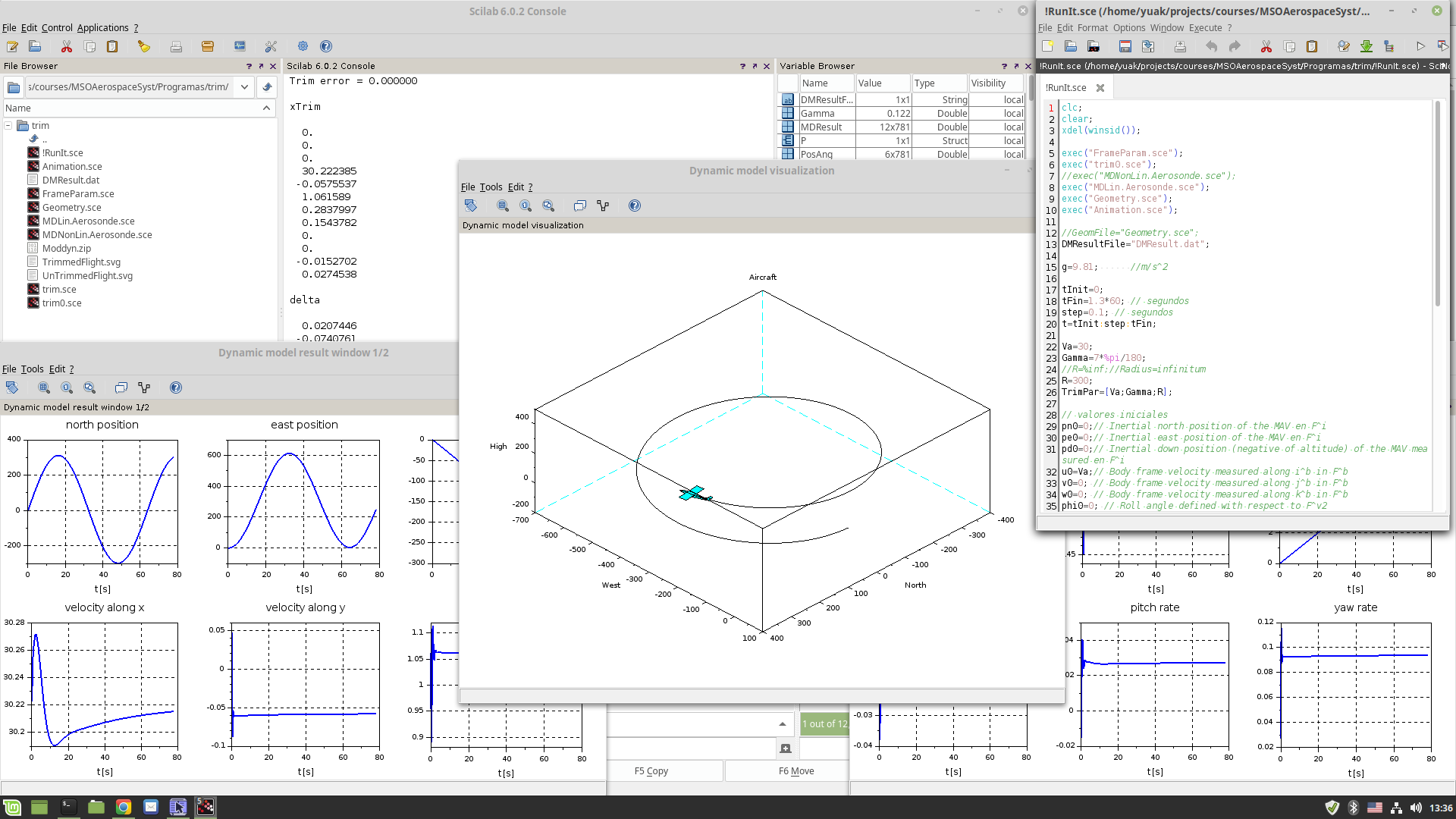Click the zoom tool in Dynamic model result window

[90, 388]
